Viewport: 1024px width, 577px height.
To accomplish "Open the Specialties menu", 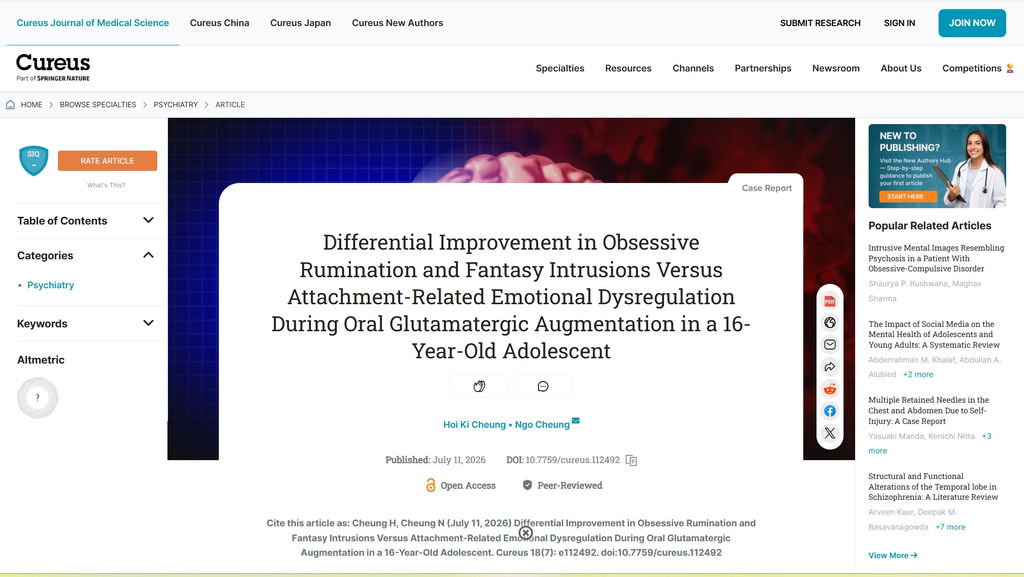I will (560, 68).
